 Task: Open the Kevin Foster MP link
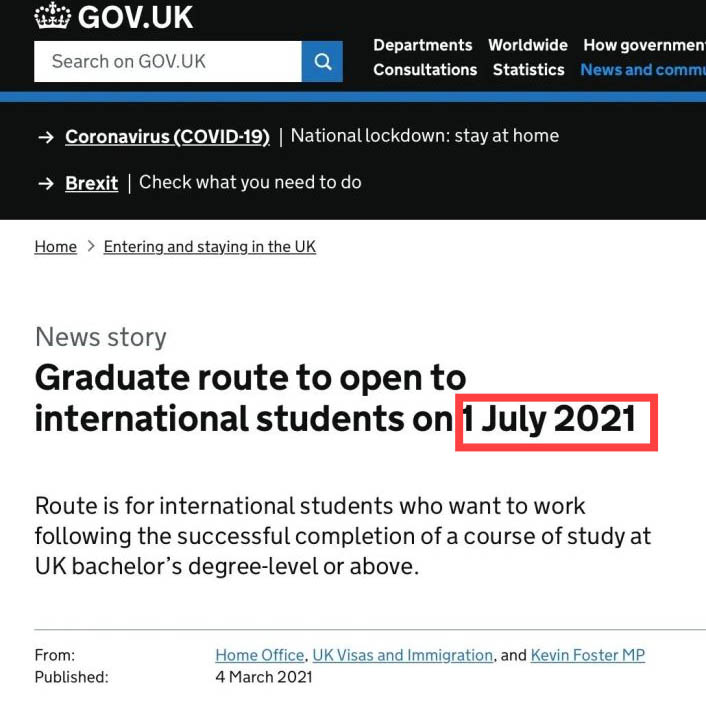pyautogui.click(x=588, y=655)
